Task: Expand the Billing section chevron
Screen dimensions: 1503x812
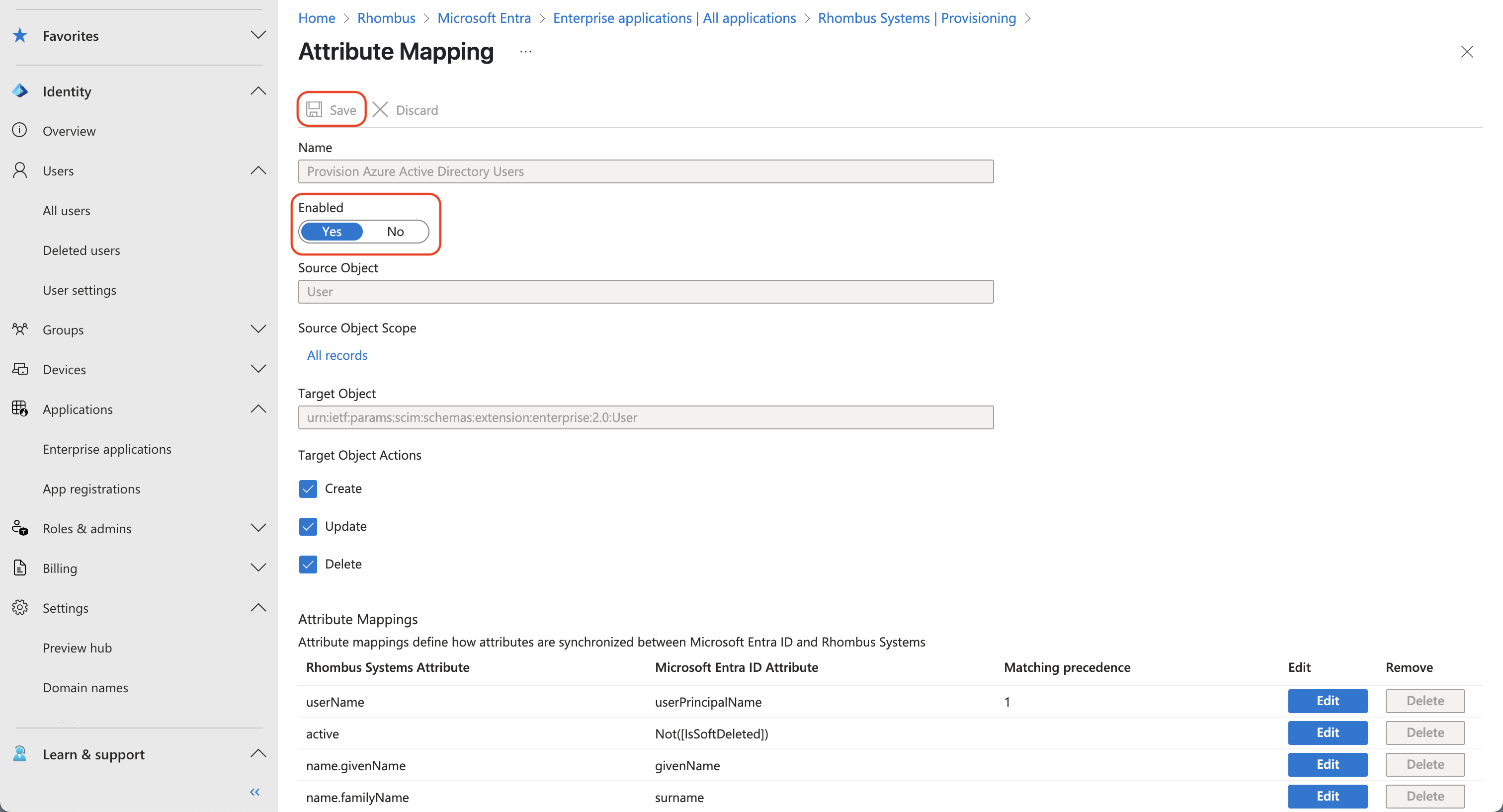Action: click(x=258, y=568)
